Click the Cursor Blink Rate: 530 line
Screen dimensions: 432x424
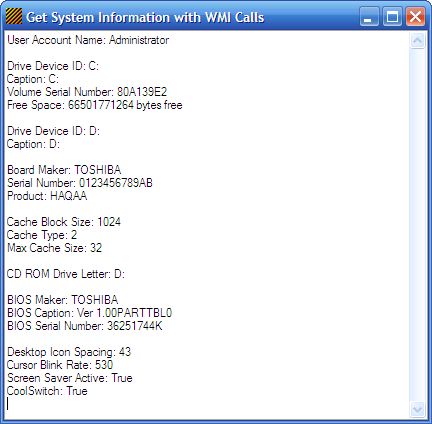60,365
